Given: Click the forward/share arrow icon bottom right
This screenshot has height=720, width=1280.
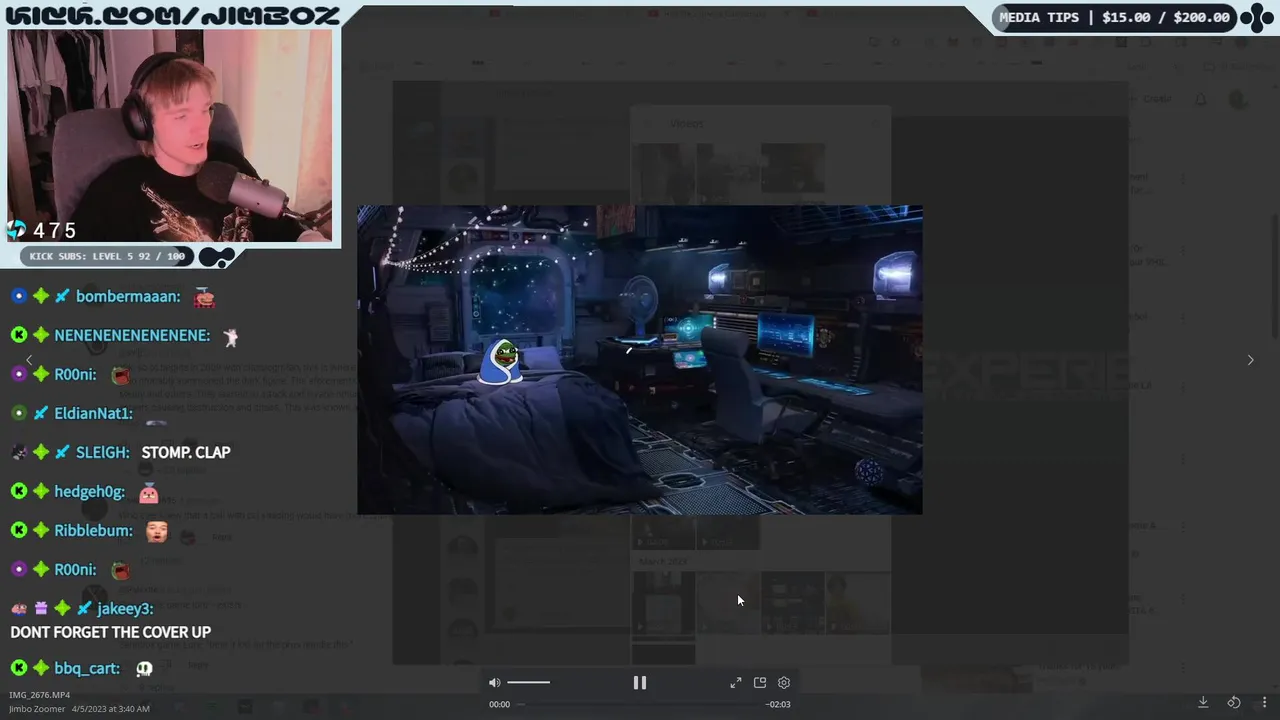Looking at the screenshot, I should coord(1234,702).
